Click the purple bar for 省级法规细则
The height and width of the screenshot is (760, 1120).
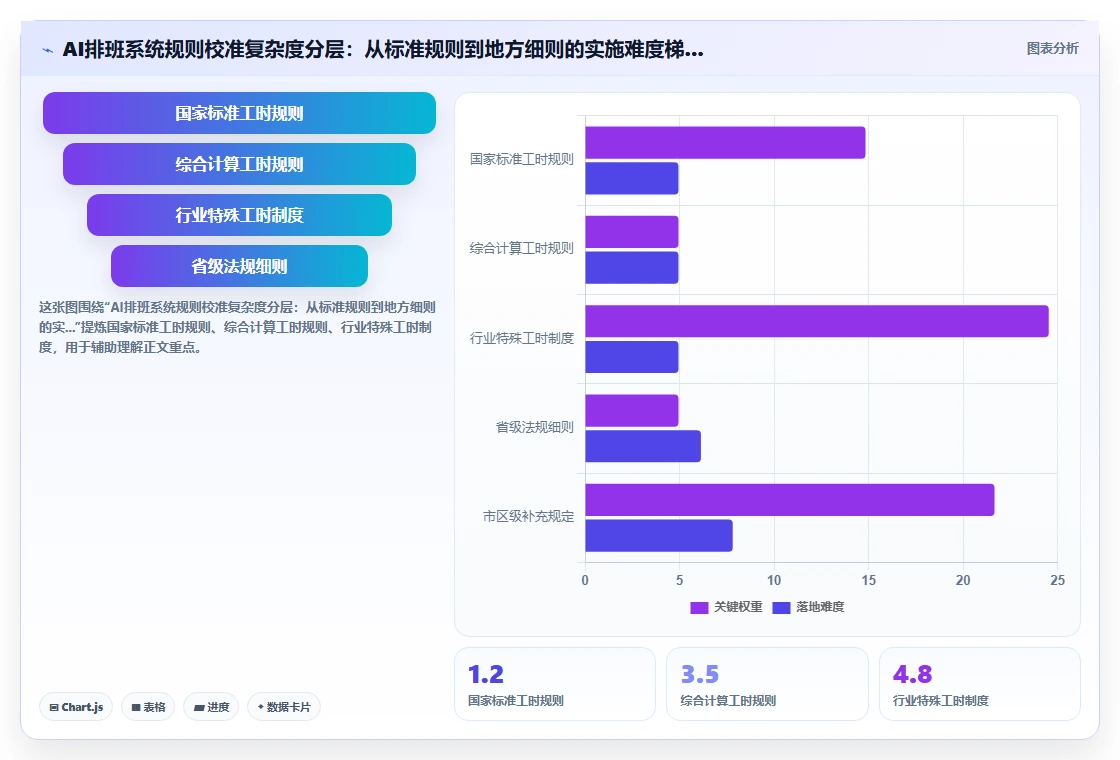pos(631,411)
